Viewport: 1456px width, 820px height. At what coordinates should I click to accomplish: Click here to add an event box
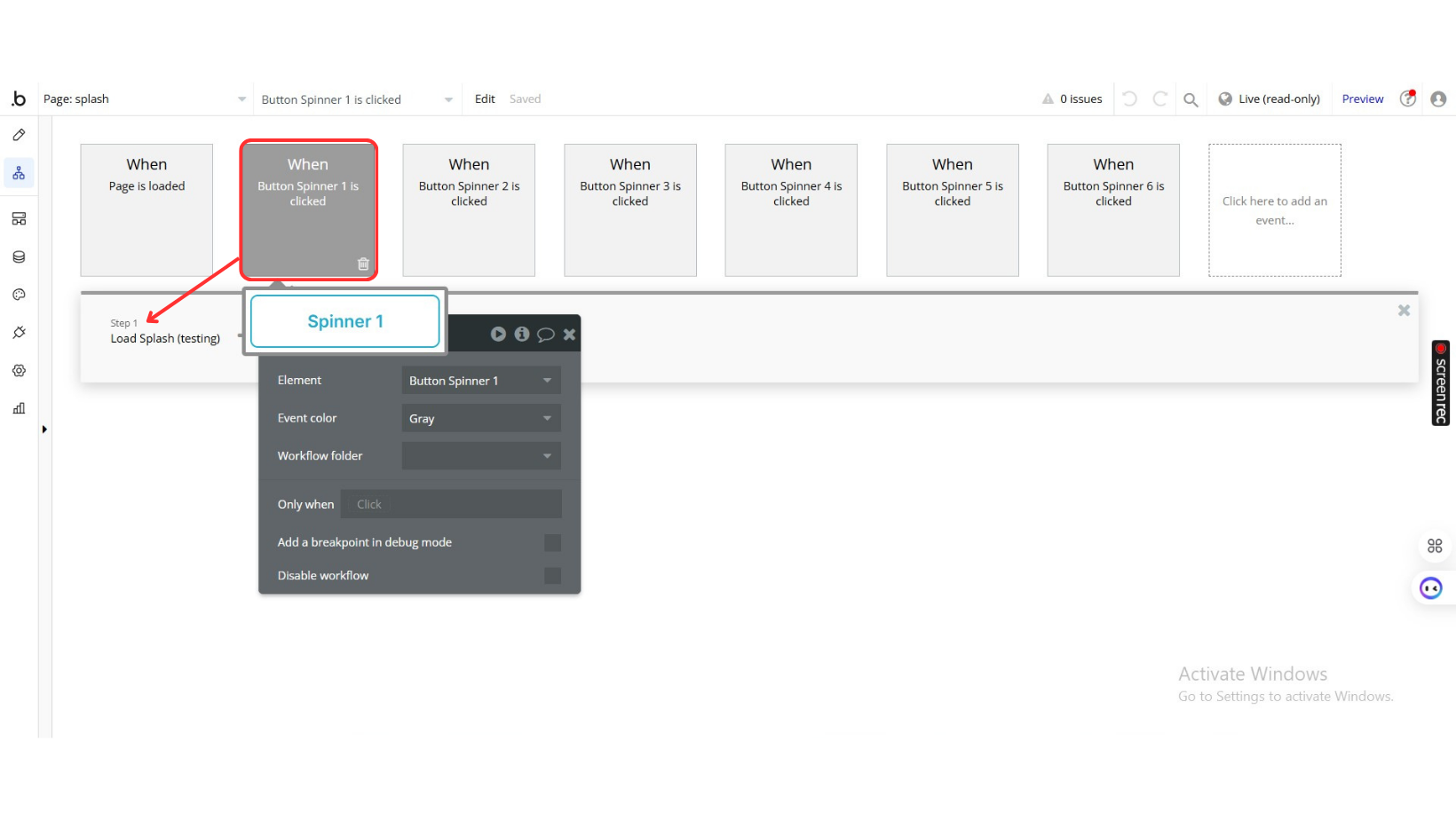coord(1275,210)
